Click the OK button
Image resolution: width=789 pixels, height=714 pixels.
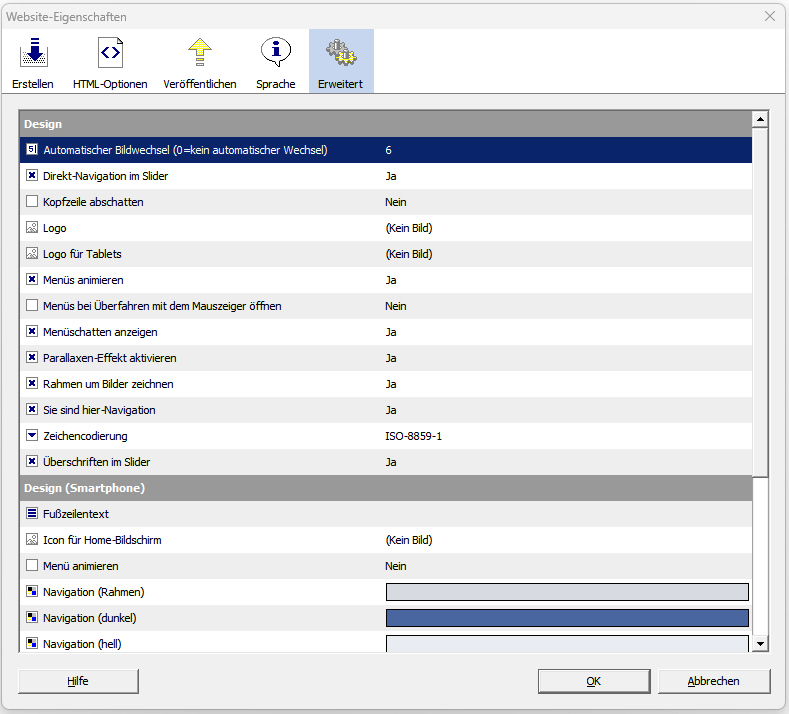point(594,681)
